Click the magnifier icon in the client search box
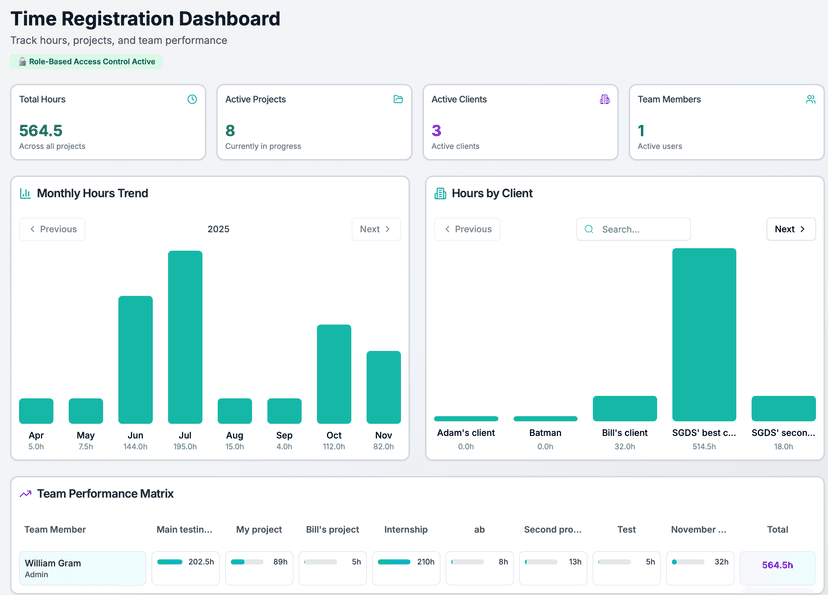The height and width of the screenshot is (595, 828). 588,229
